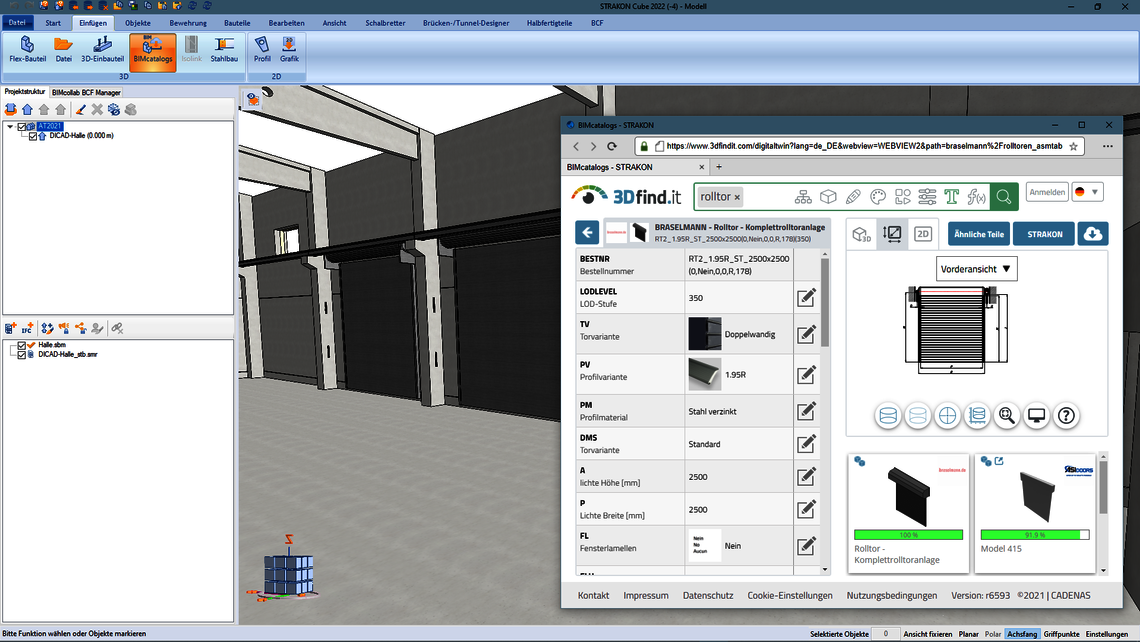
Task: Edit the Profilmaterial row with its pencil icon
Action: (806, 411)
